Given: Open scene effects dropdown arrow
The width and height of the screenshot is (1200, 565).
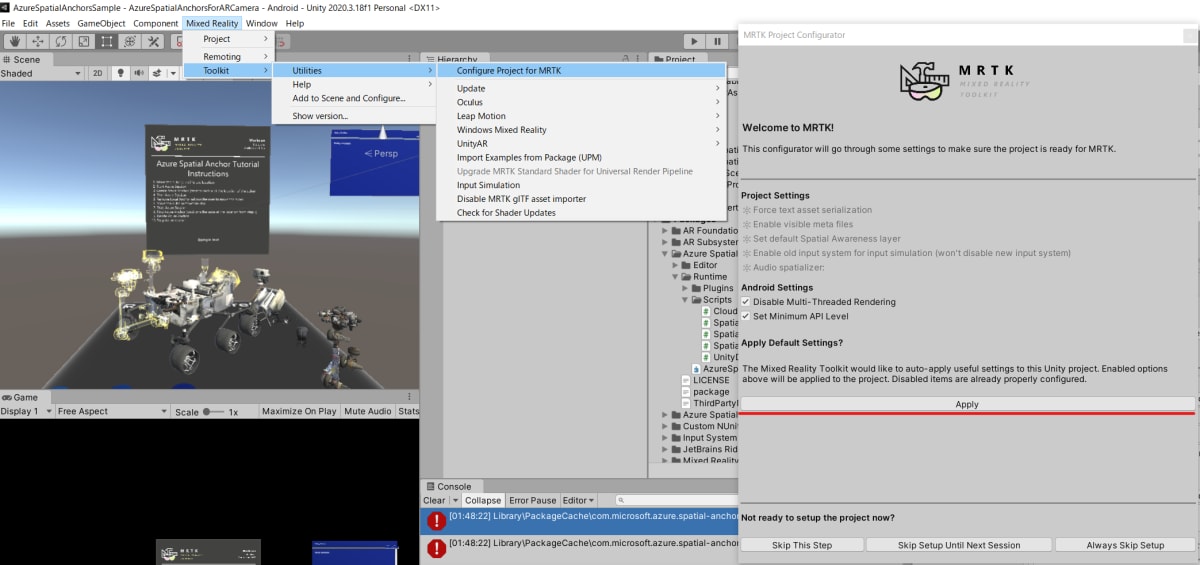Looking at the screenshot, I should [171, 73].
